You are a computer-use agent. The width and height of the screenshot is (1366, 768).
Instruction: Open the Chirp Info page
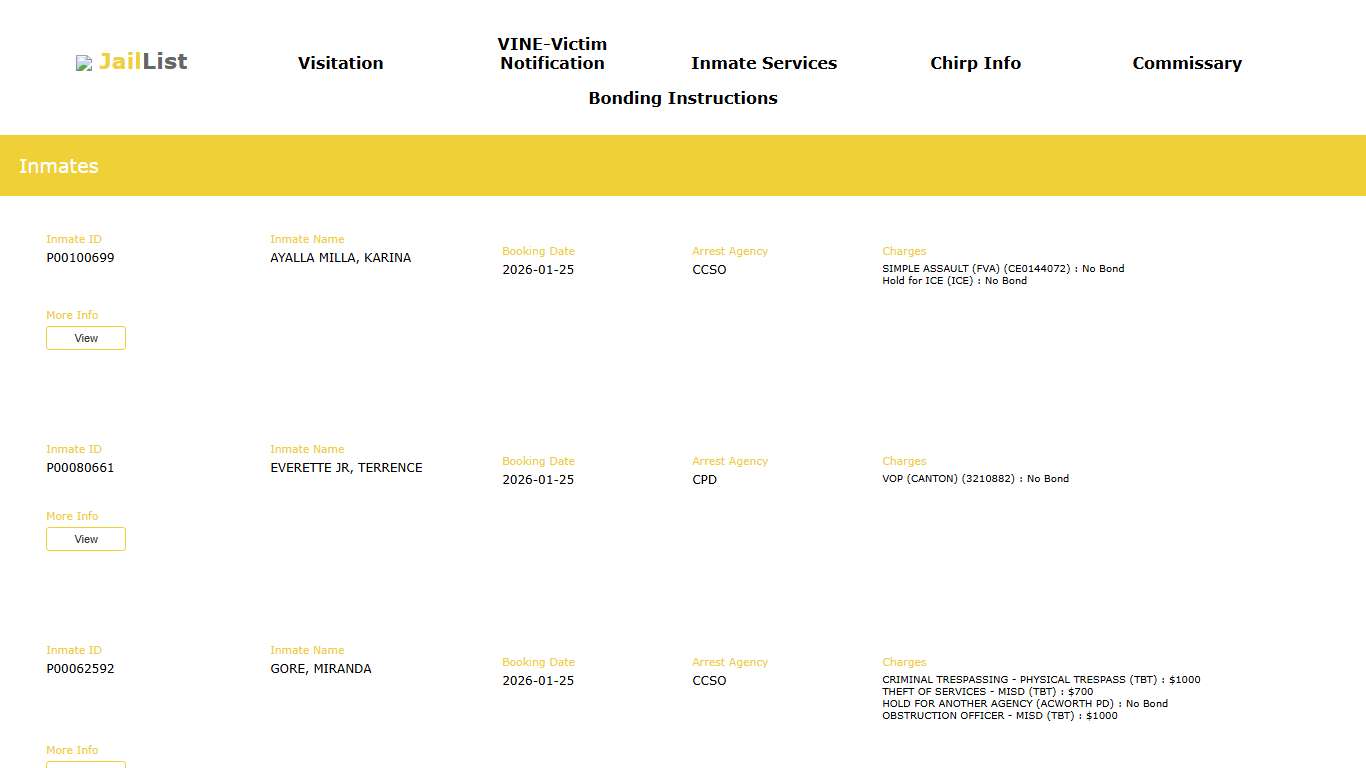coord(975,63)
